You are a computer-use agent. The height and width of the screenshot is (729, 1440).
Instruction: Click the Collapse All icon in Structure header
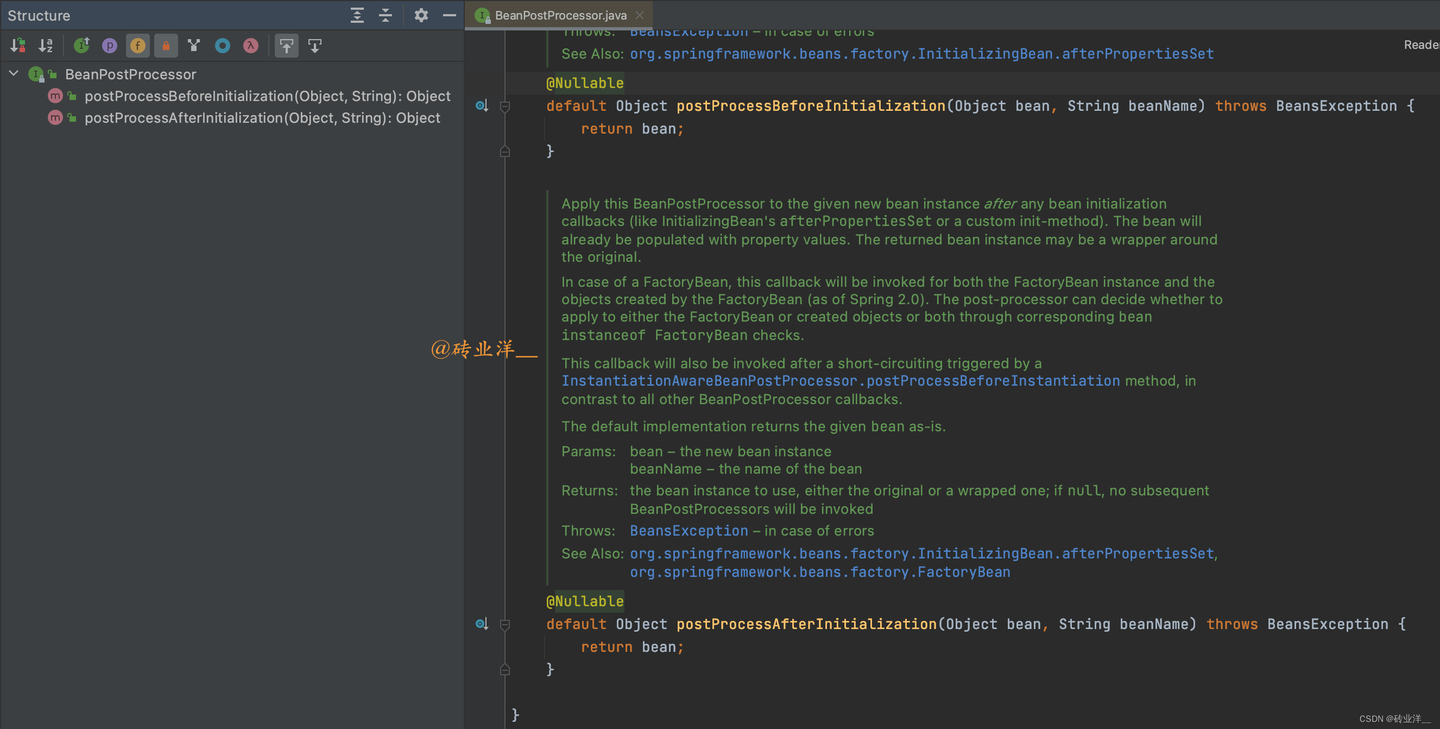click(x=385, y=15)
